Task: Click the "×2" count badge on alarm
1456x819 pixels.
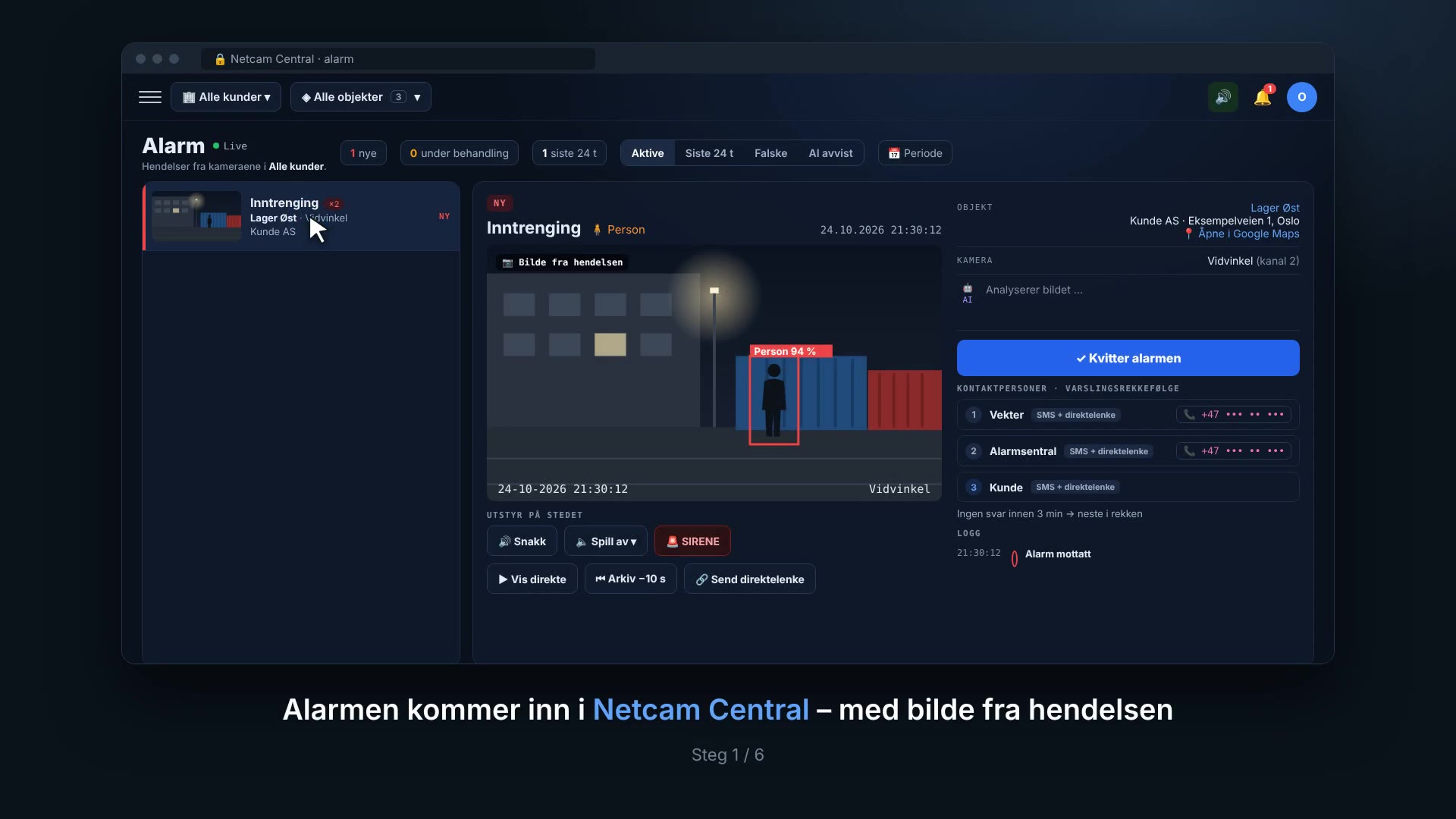Action: click(x=334, y=204)
